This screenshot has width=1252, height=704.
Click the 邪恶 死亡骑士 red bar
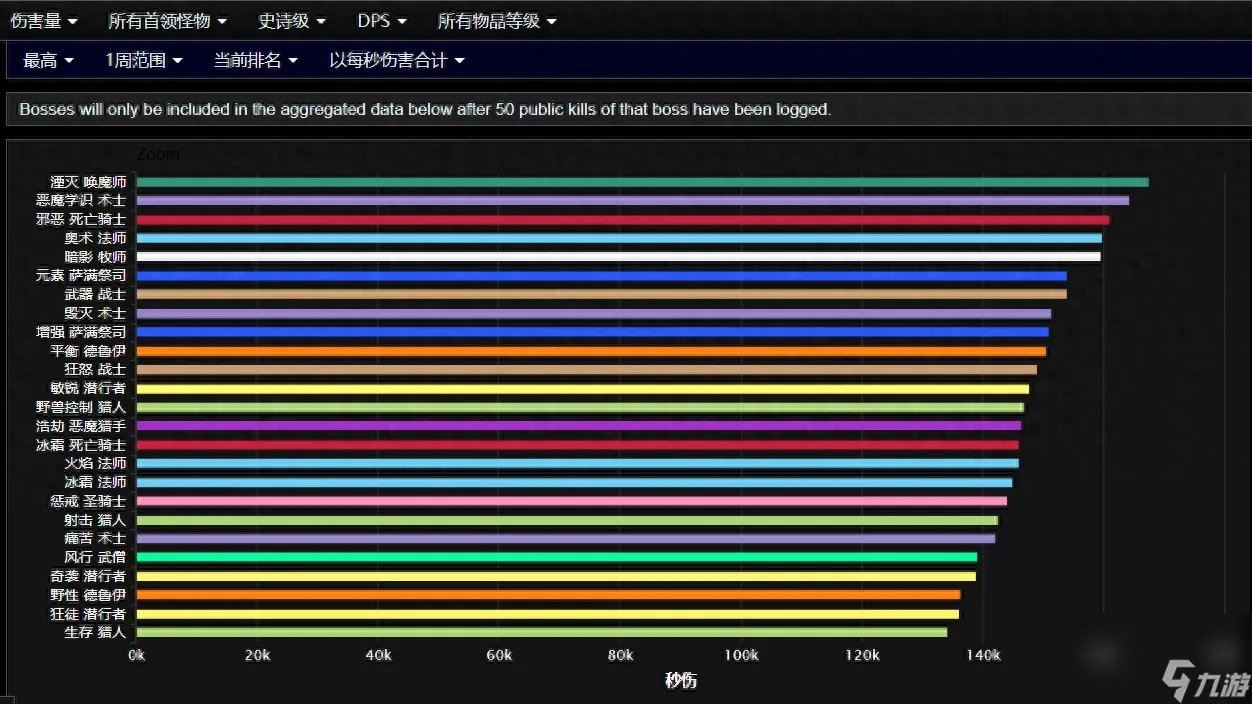[x=622, y=220]
